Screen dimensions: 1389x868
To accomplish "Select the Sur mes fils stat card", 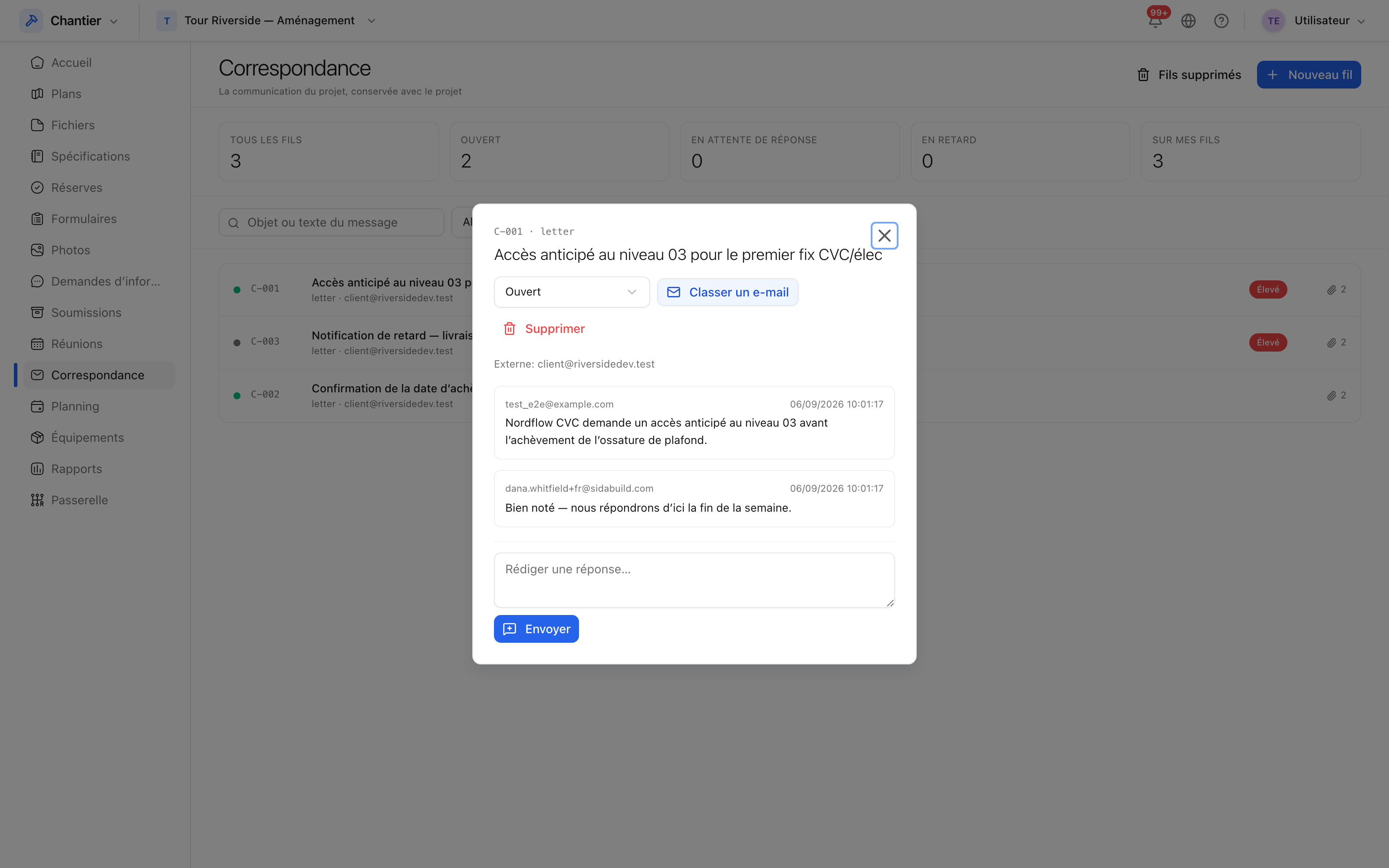I will pyautogui.click(x=1251, y=151).
